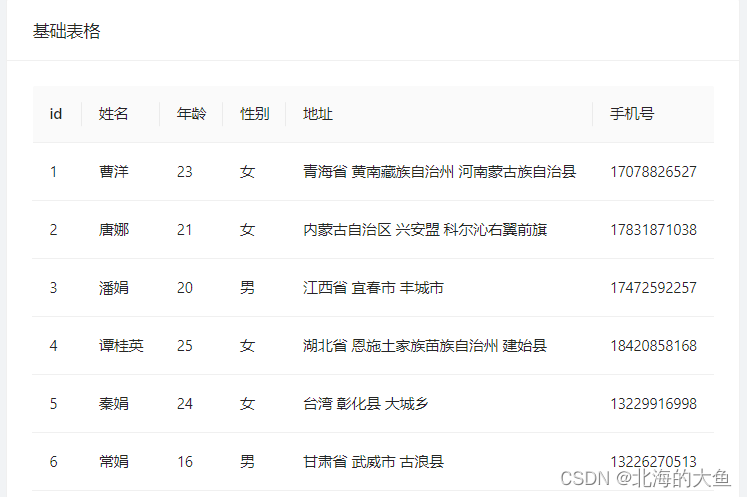This screenshot has height=497, width=747.
Task: Click address 青海省 黄南藏族自治州 河南蒙古族自治县
Action: point(440,172)
